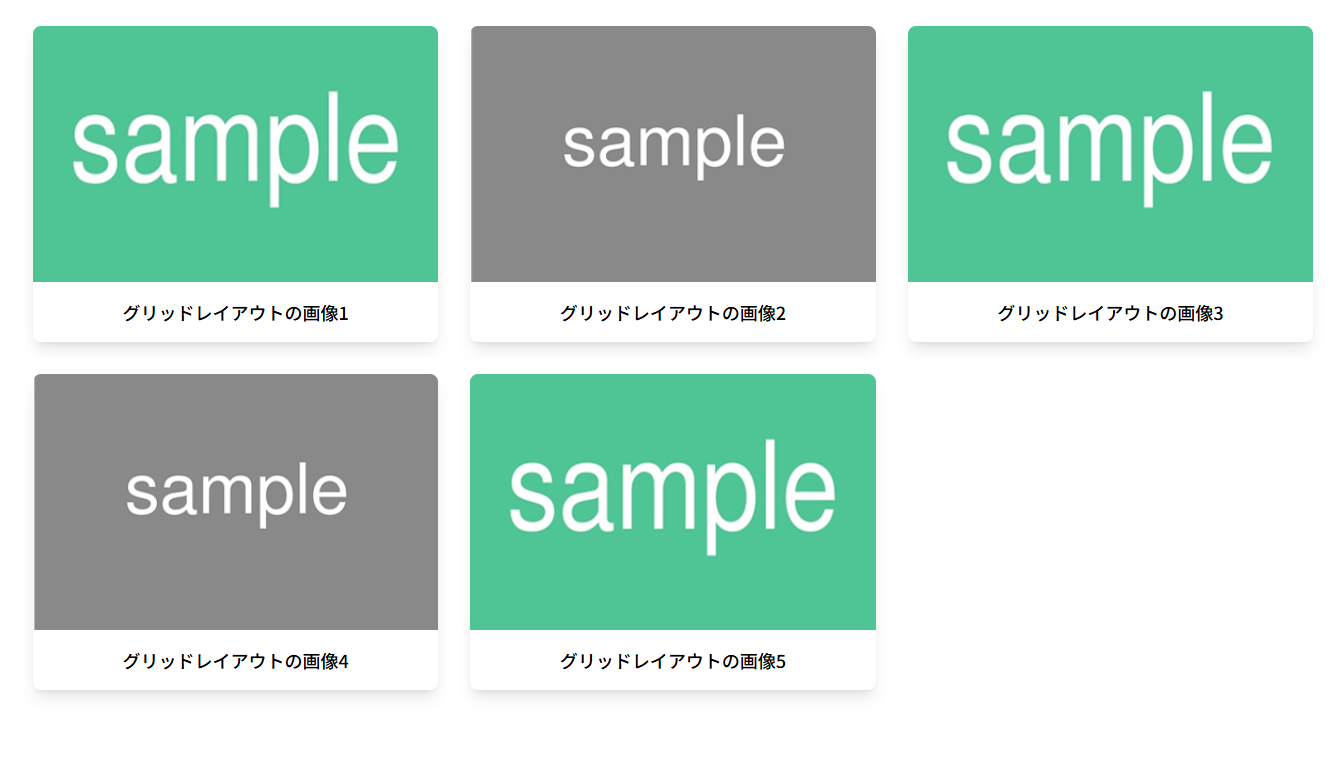Click the word "sample" in the fourth image
This screenshot has width=1335, height=770.
pyautogui.click(x=236, y=493)
